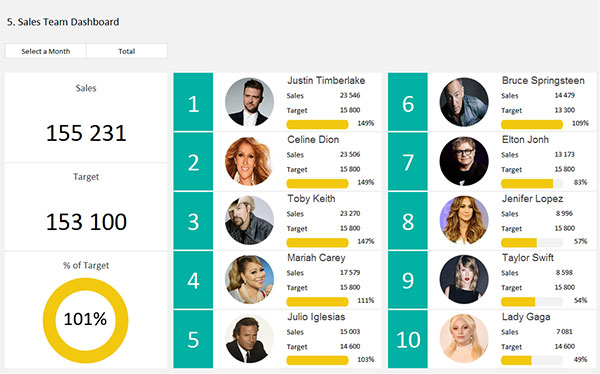Select the Taylor Swift name label
Image resolution: width=600 pixels, height=374 pixels.
click(x=528, y=258)
